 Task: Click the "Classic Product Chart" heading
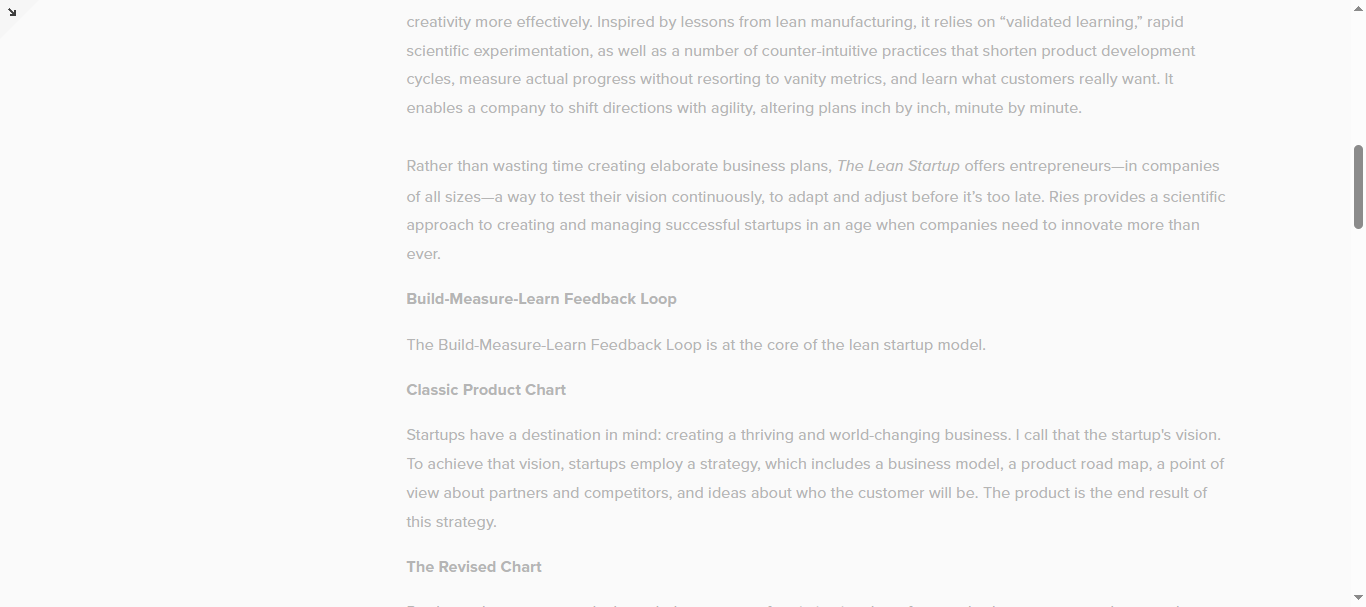tap(486, 390)
